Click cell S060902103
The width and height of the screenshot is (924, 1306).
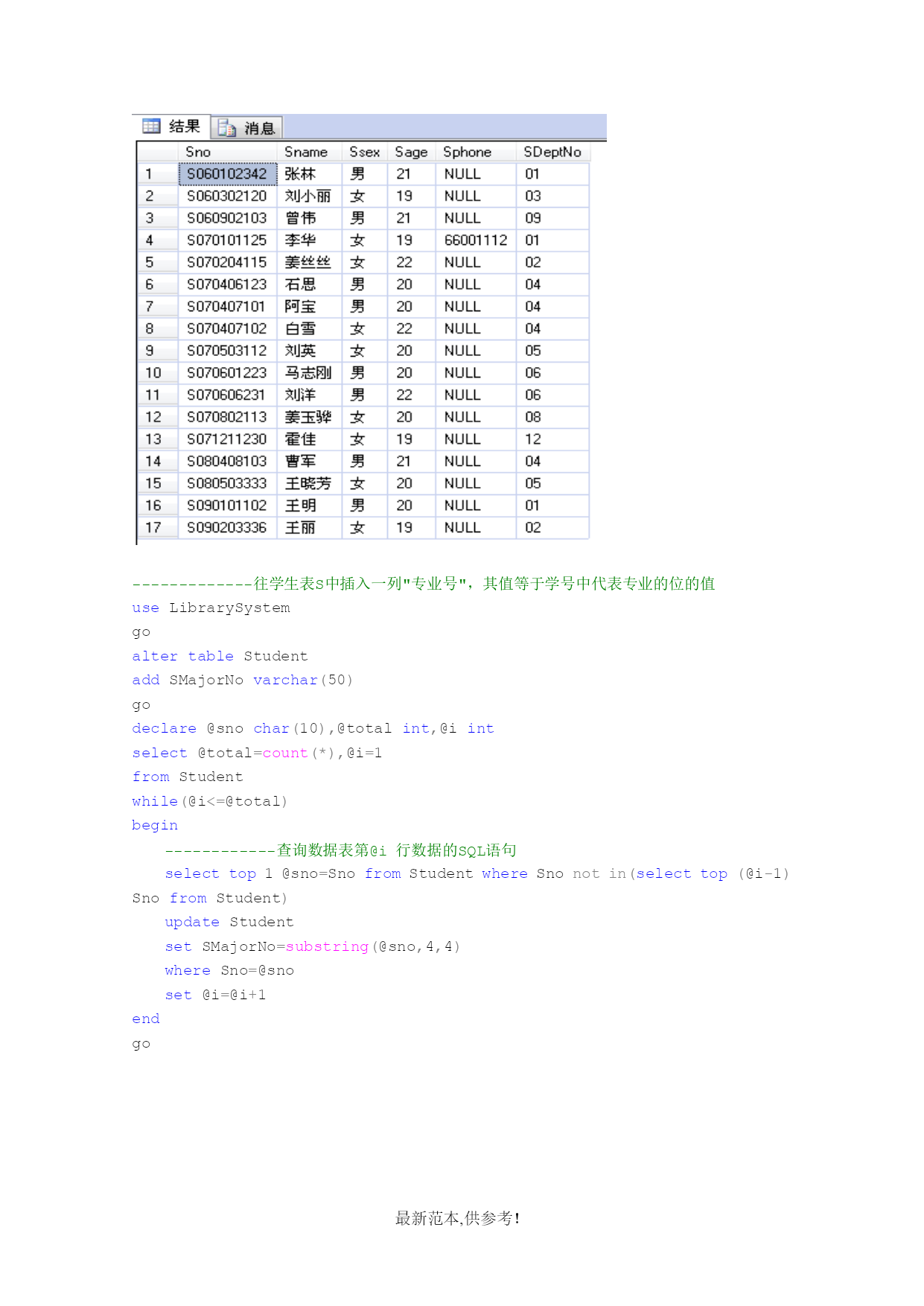[x=228, y=218]
